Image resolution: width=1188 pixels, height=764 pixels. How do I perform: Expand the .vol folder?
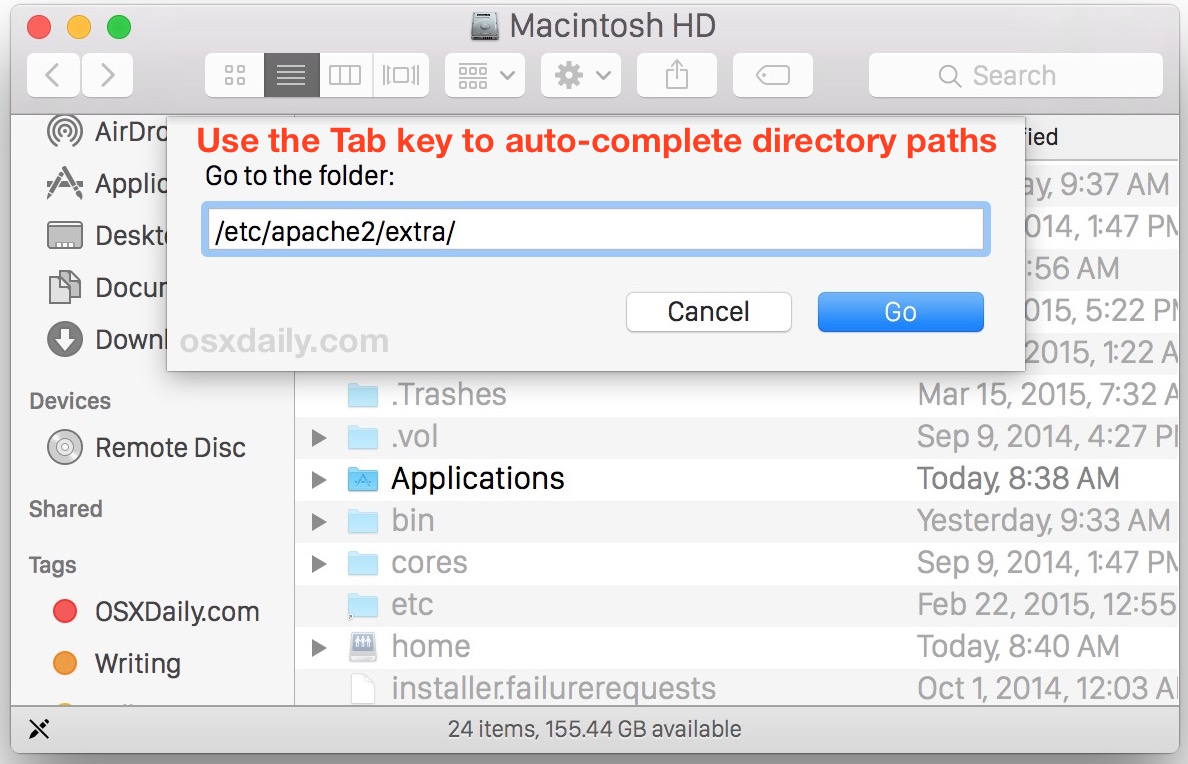click(x=319, y=437)
